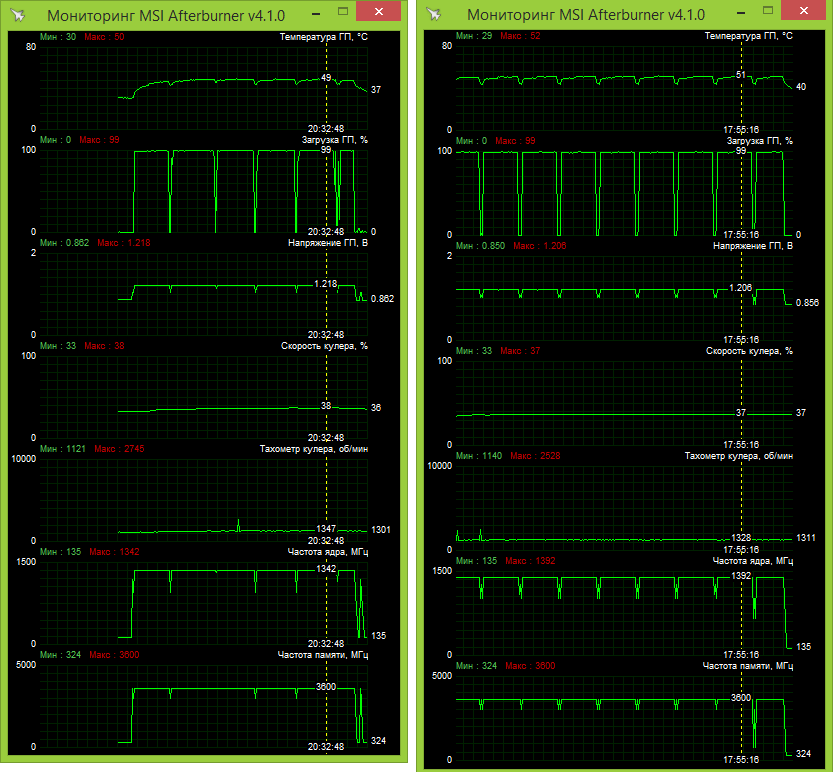This screenshot has height=772, width=833.
Task: Click the yellow time marker in left temperature graph
Action: 327,100
